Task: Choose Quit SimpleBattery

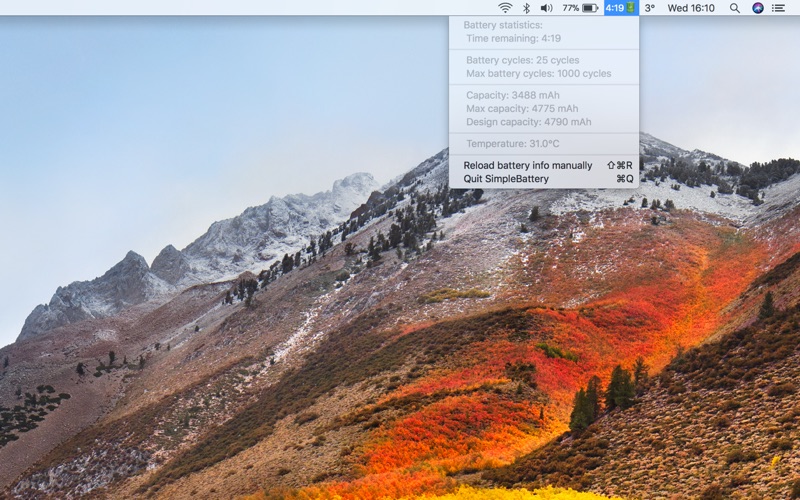Action: 544,179
